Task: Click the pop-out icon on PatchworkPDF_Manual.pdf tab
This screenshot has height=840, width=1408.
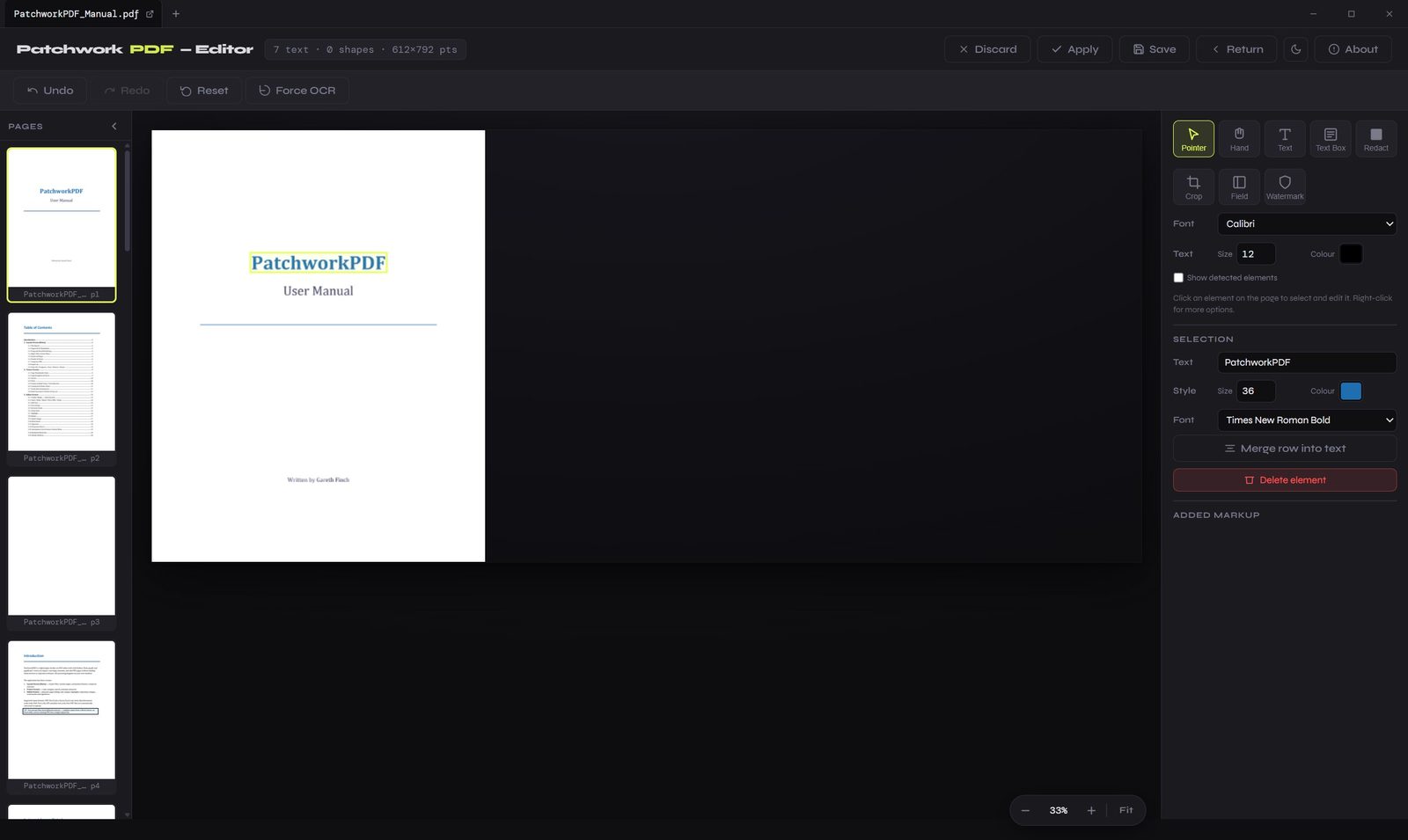Action: [150, 14]
